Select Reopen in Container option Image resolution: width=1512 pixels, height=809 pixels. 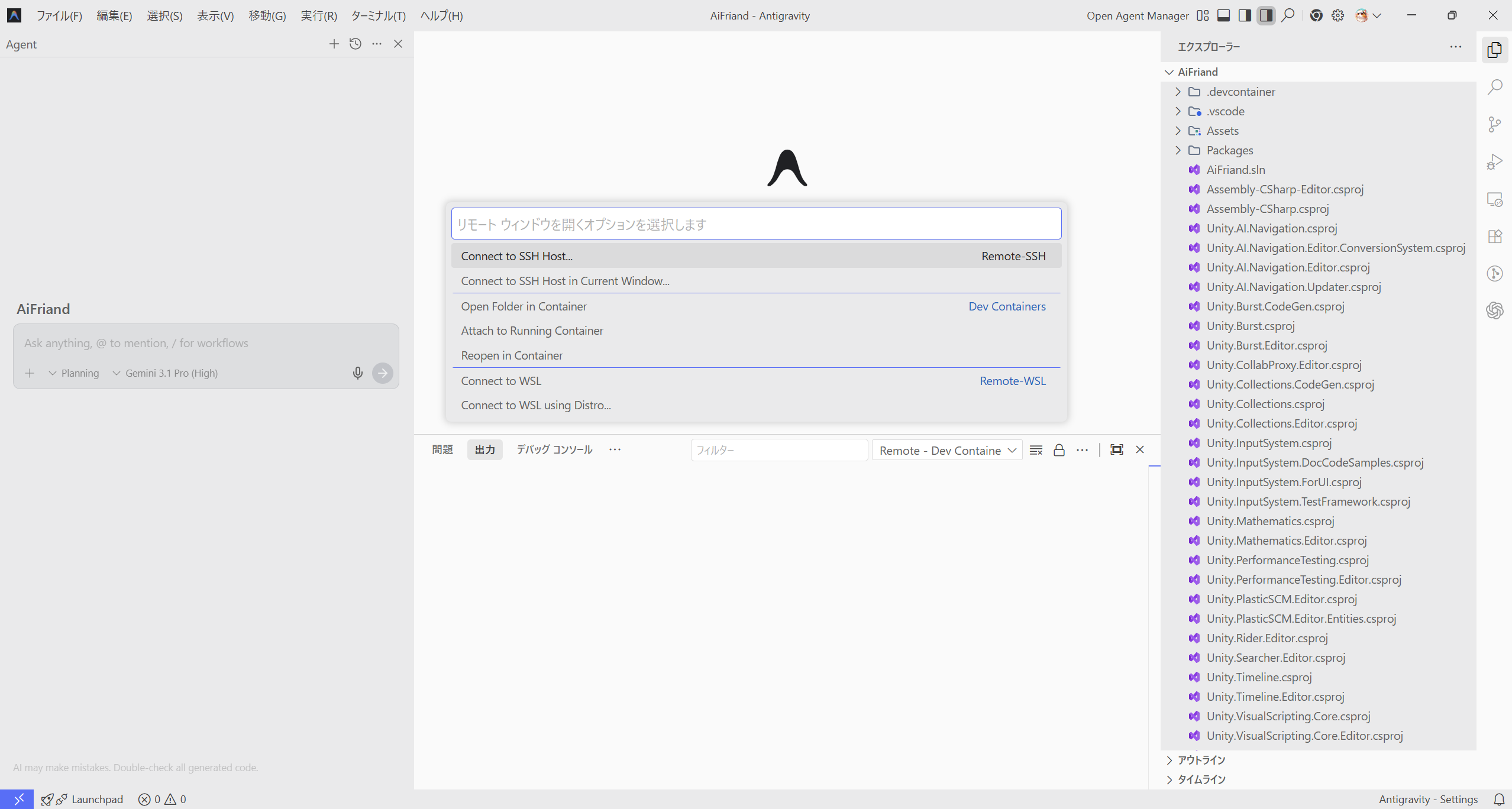(x=512, y=355)
